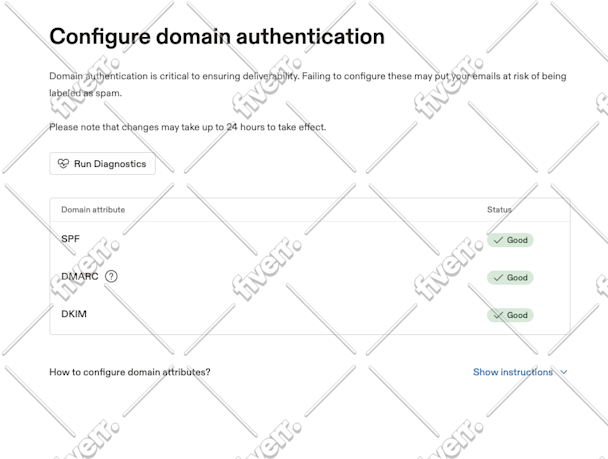This screenshot has width=608, height=459.
Task: Click the heart pulse diagnostics icon
Action: click(x=63, y=164)
